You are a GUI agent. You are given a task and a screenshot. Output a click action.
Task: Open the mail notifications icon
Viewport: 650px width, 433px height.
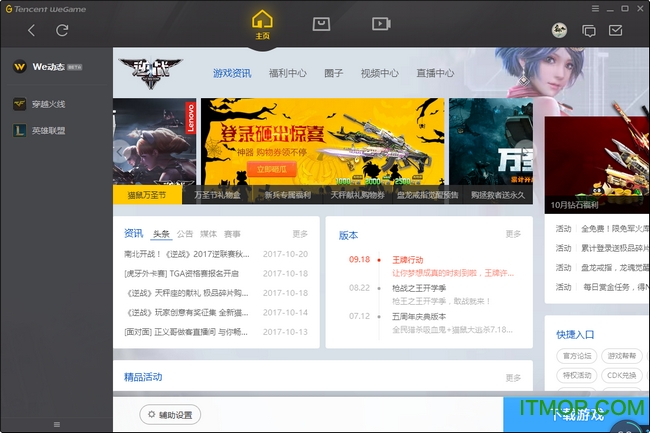tap(616, 30)
